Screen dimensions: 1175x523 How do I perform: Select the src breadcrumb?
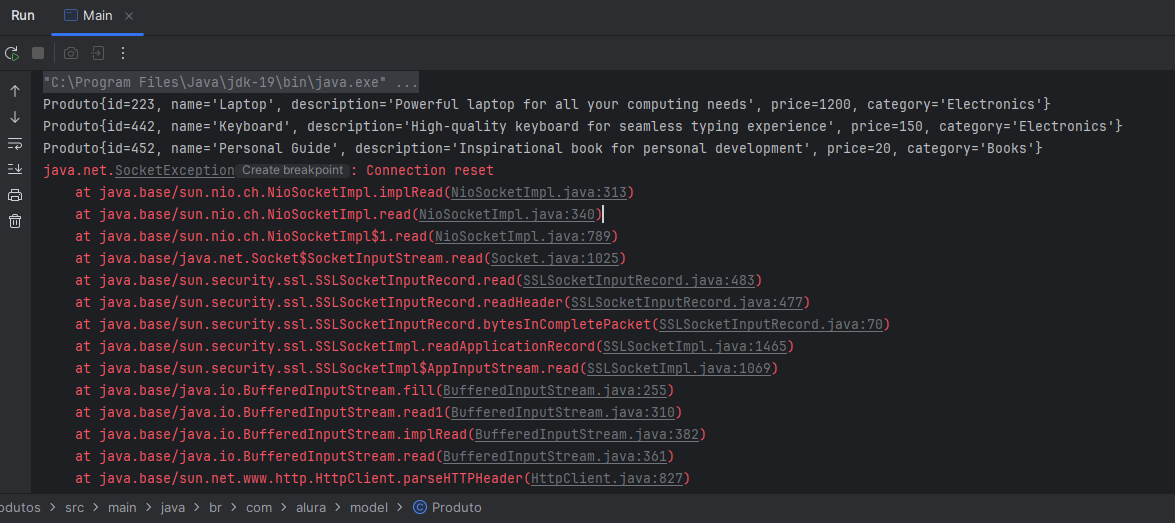74,508
